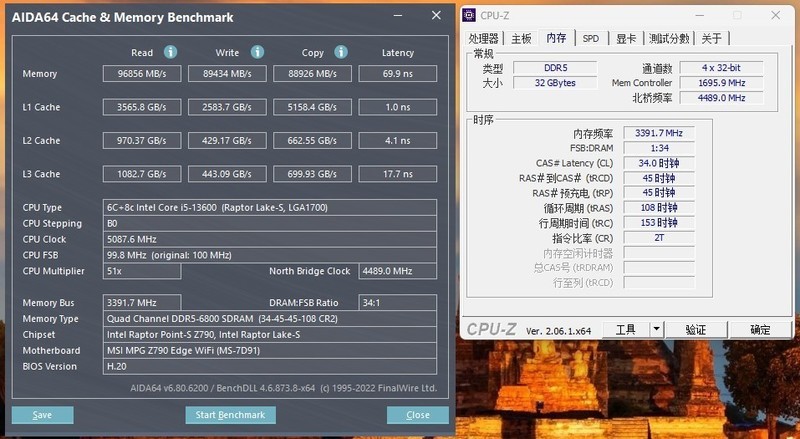Click the DRAM:FSB Ratio value 34:1
The width and height of the screenshot is (800, 439).
[397, 303]
